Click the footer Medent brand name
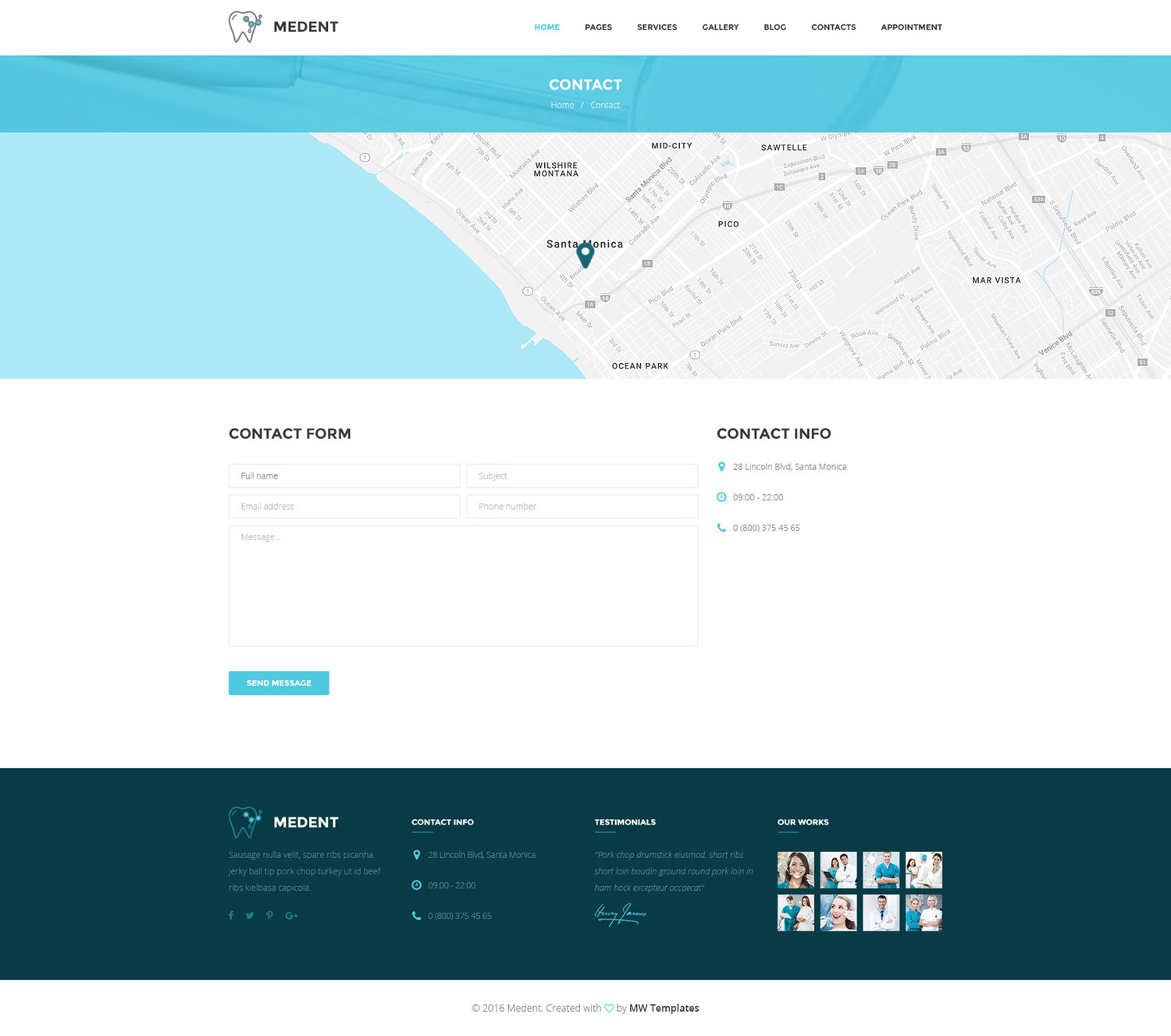This screenshot has height=1036, width=1171. [306, 823]
